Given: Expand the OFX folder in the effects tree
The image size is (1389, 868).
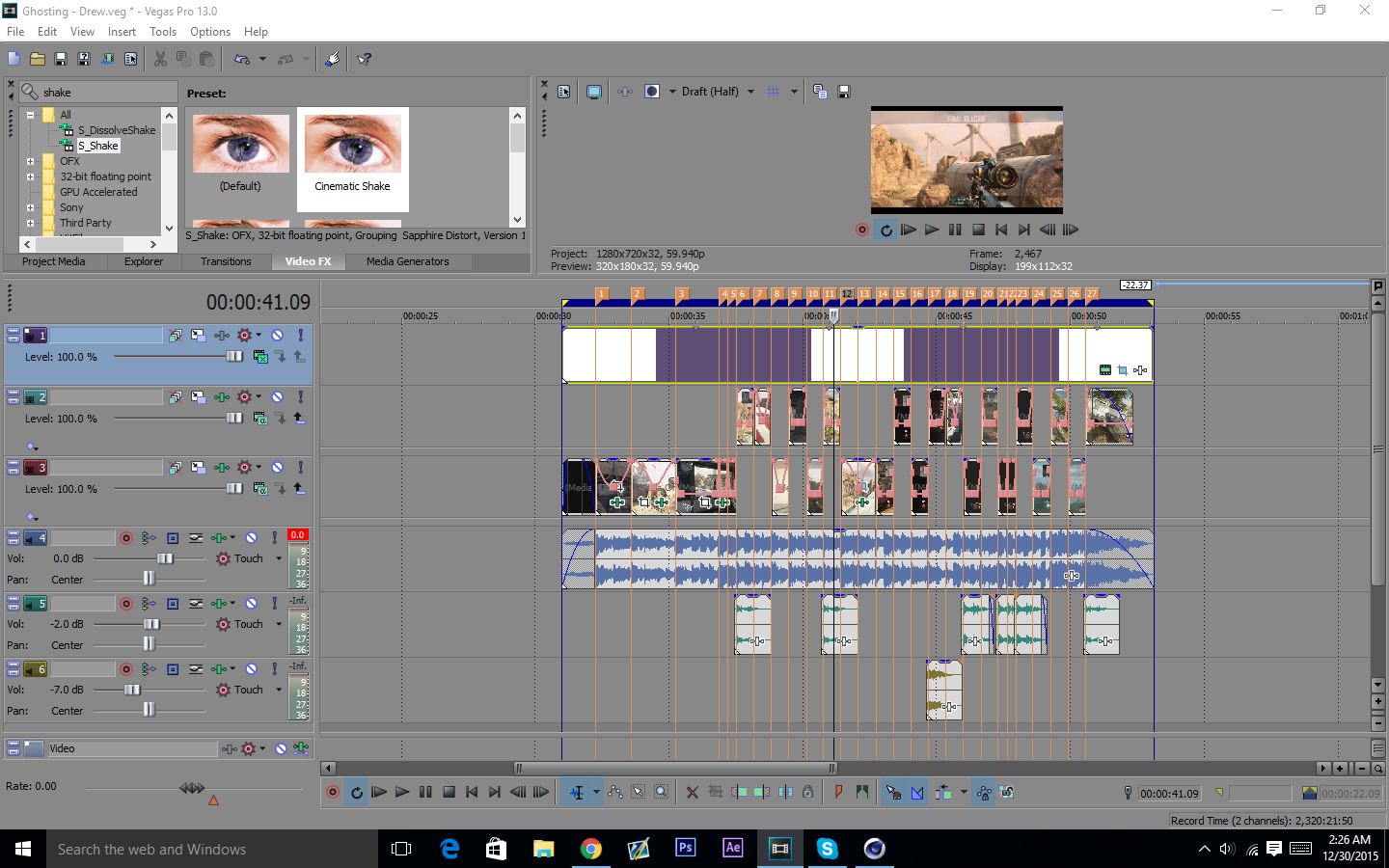Looking at the screenshot, I should tap(30, 161).
